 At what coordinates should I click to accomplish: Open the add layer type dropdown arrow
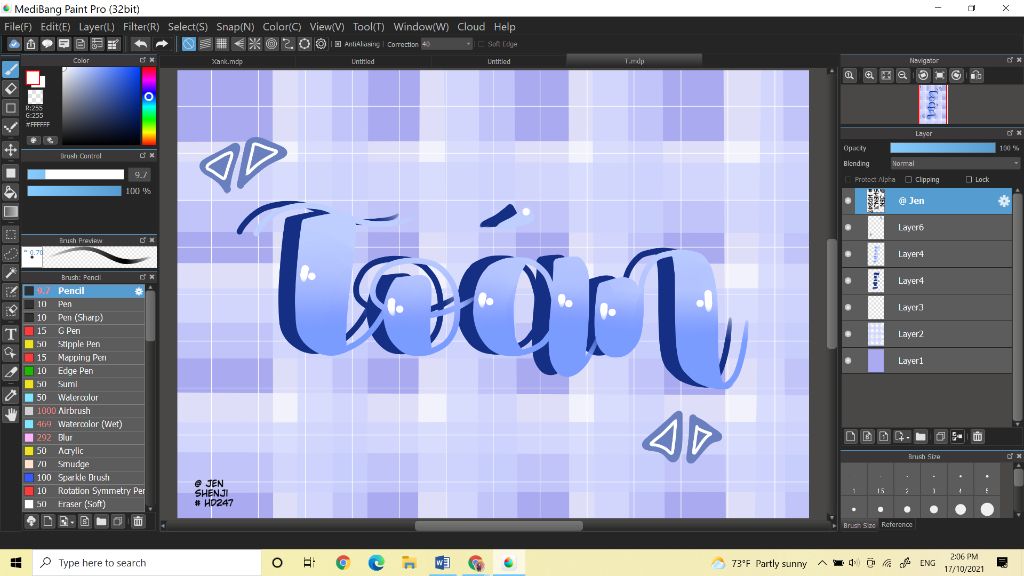click(908, 437)
